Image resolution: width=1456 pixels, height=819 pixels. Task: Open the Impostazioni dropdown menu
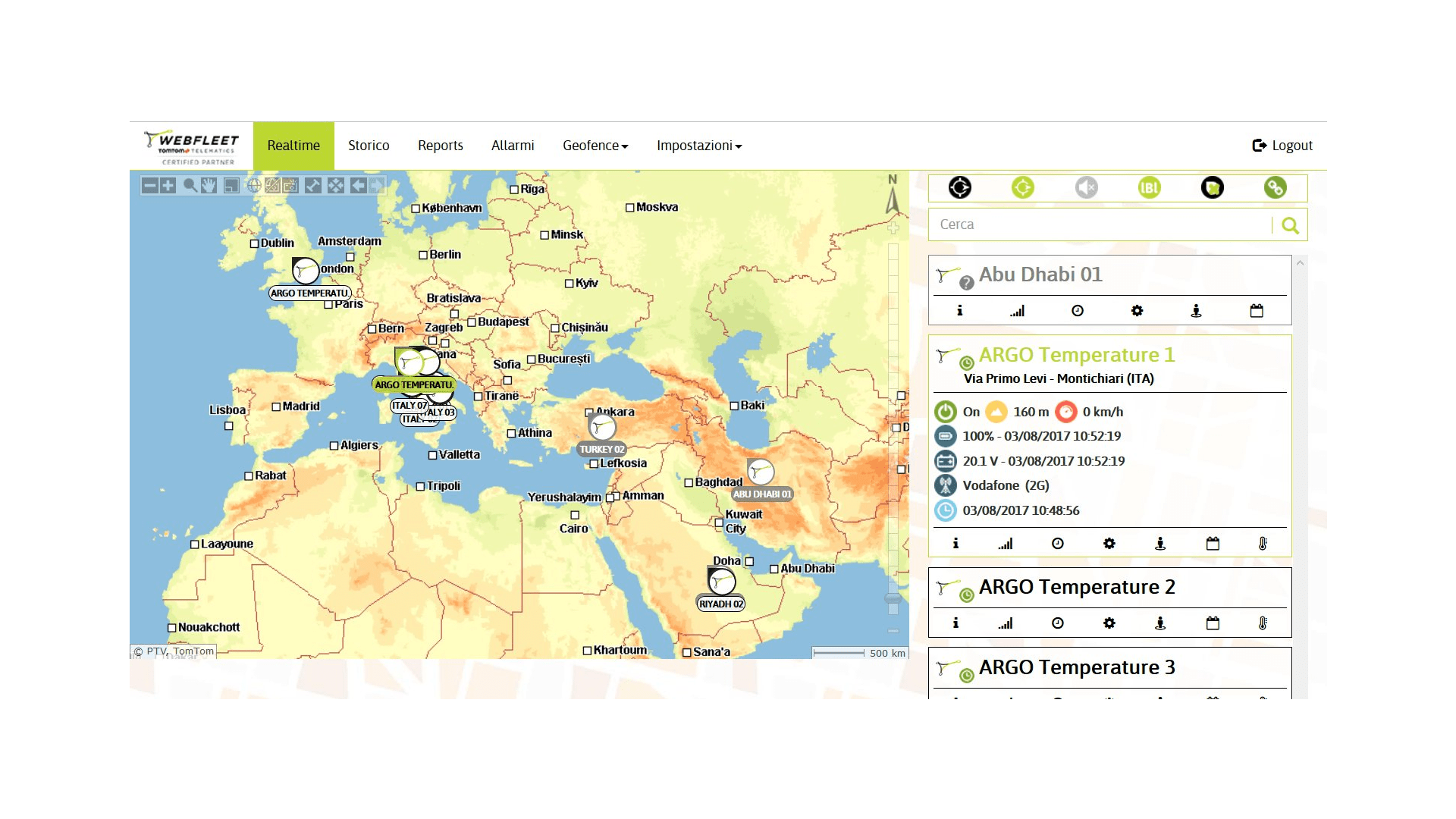pyautogui.click(x=698, y=146)
